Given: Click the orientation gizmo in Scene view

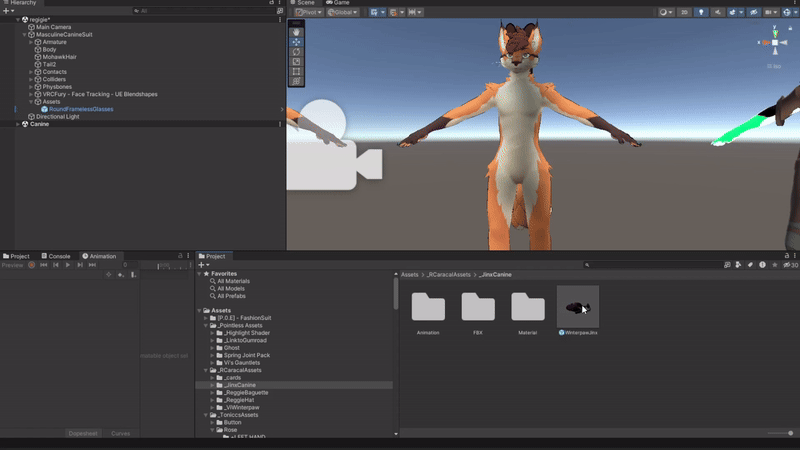Looking at the screenshot, I should click(773, 42).
